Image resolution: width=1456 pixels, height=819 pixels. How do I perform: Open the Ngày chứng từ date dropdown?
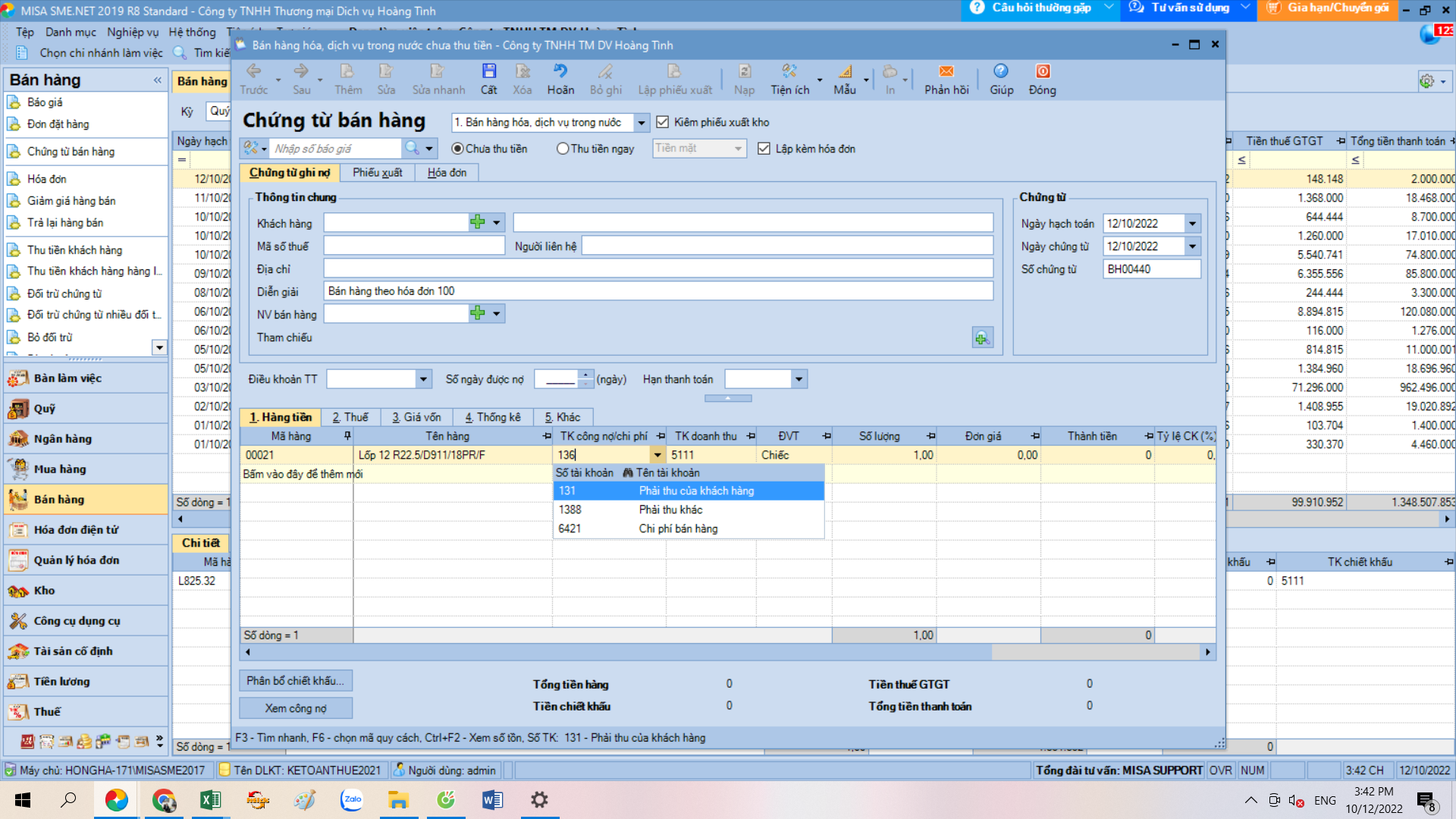(1193, 246)
